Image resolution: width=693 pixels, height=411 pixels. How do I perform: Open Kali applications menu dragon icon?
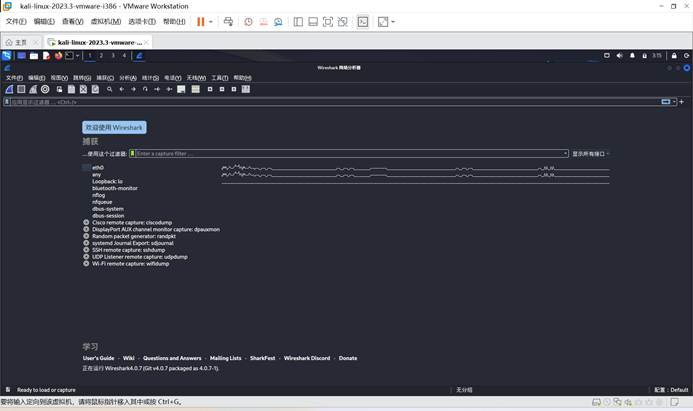pos(7,56)
